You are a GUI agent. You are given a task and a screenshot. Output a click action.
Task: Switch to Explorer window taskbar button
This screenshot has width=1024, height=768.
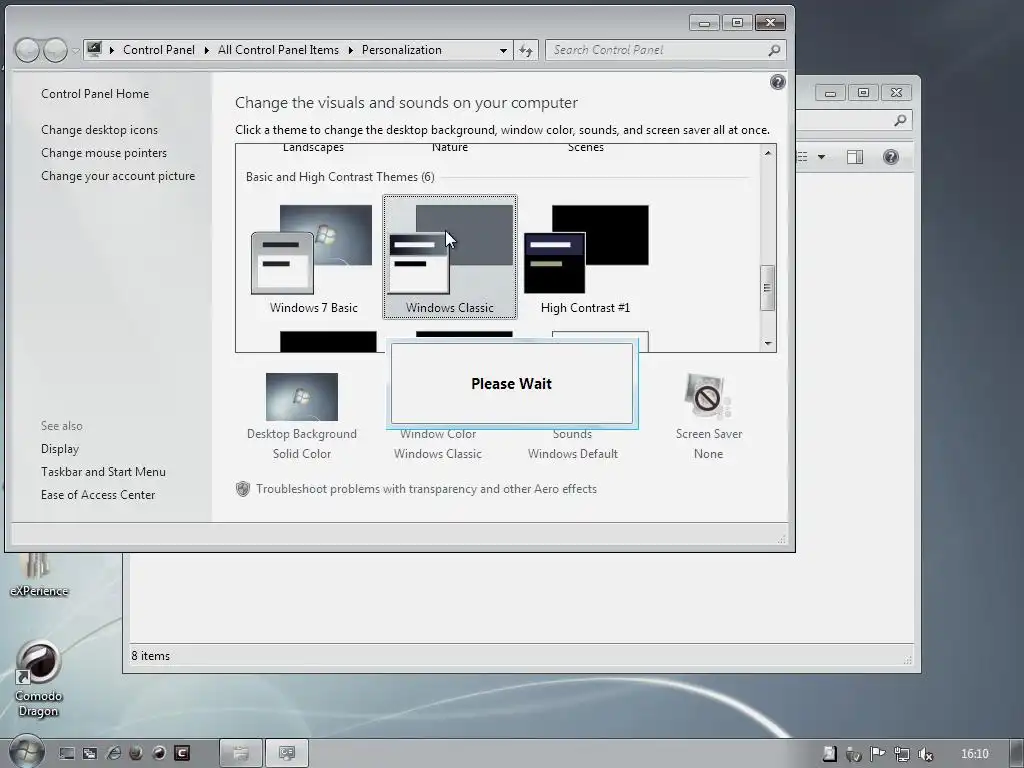click(x=241, y=753)
